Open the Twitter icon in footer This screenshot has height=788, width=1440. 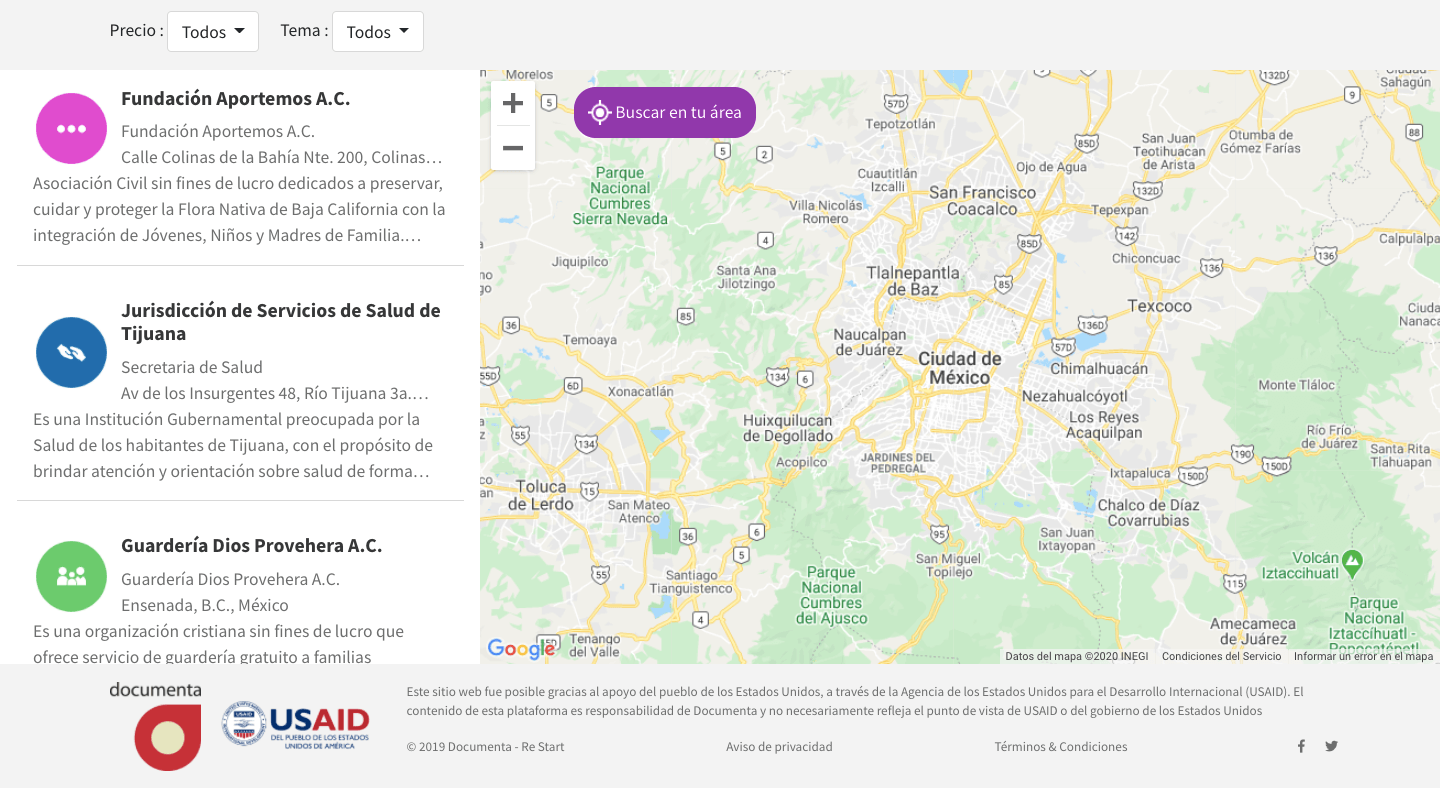tap(1331, 746)
